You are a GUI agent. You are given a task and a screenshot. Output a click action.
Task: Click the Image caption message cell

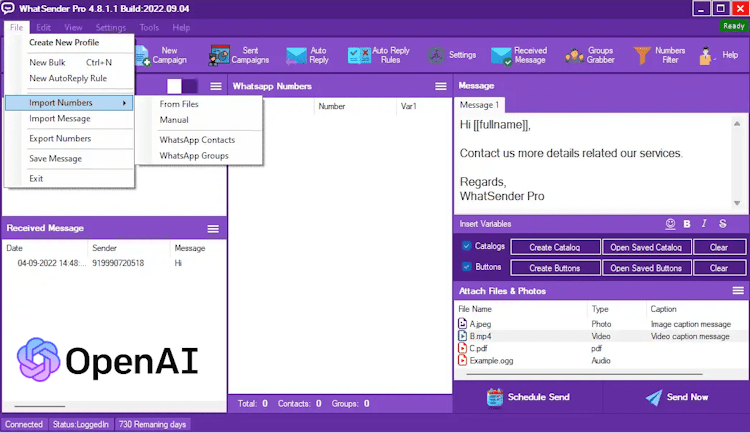(x=691, y=324)
